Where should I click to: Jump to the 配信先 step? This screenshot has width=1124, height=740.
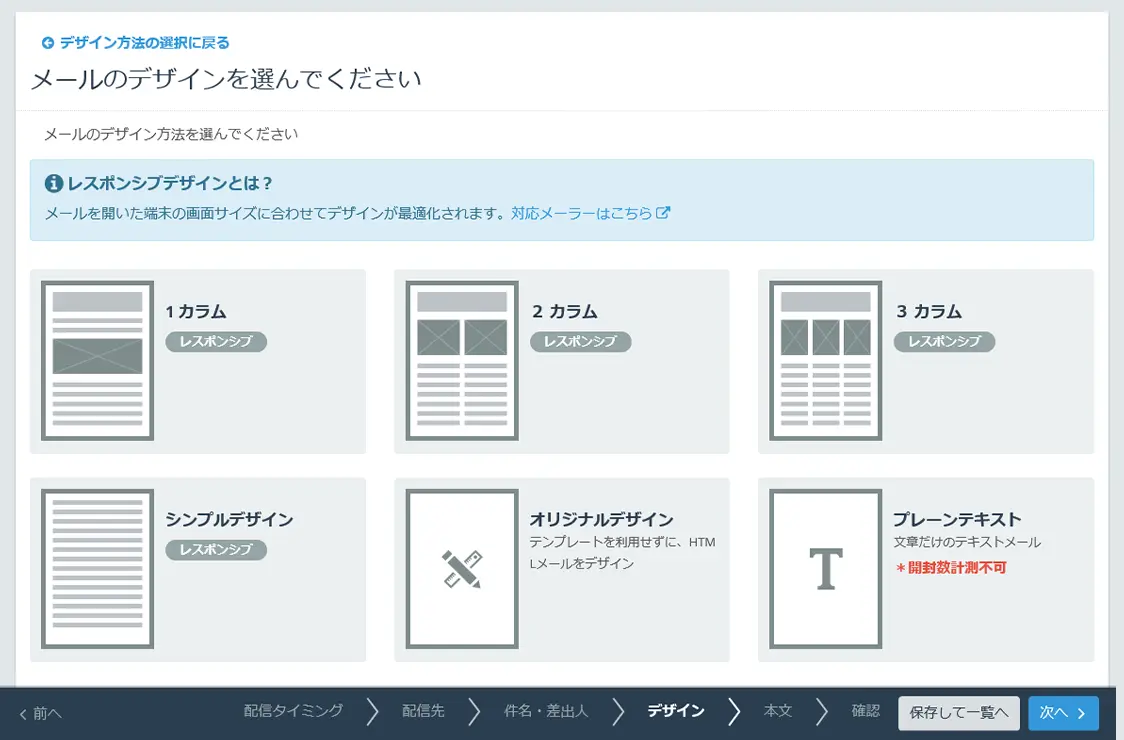pos(423,711)
